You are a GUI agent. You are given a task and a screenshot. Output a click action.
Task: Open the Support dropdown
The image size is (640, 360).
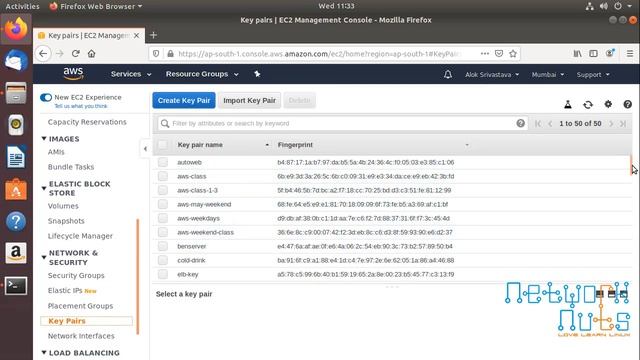click(x=593, y=75)
